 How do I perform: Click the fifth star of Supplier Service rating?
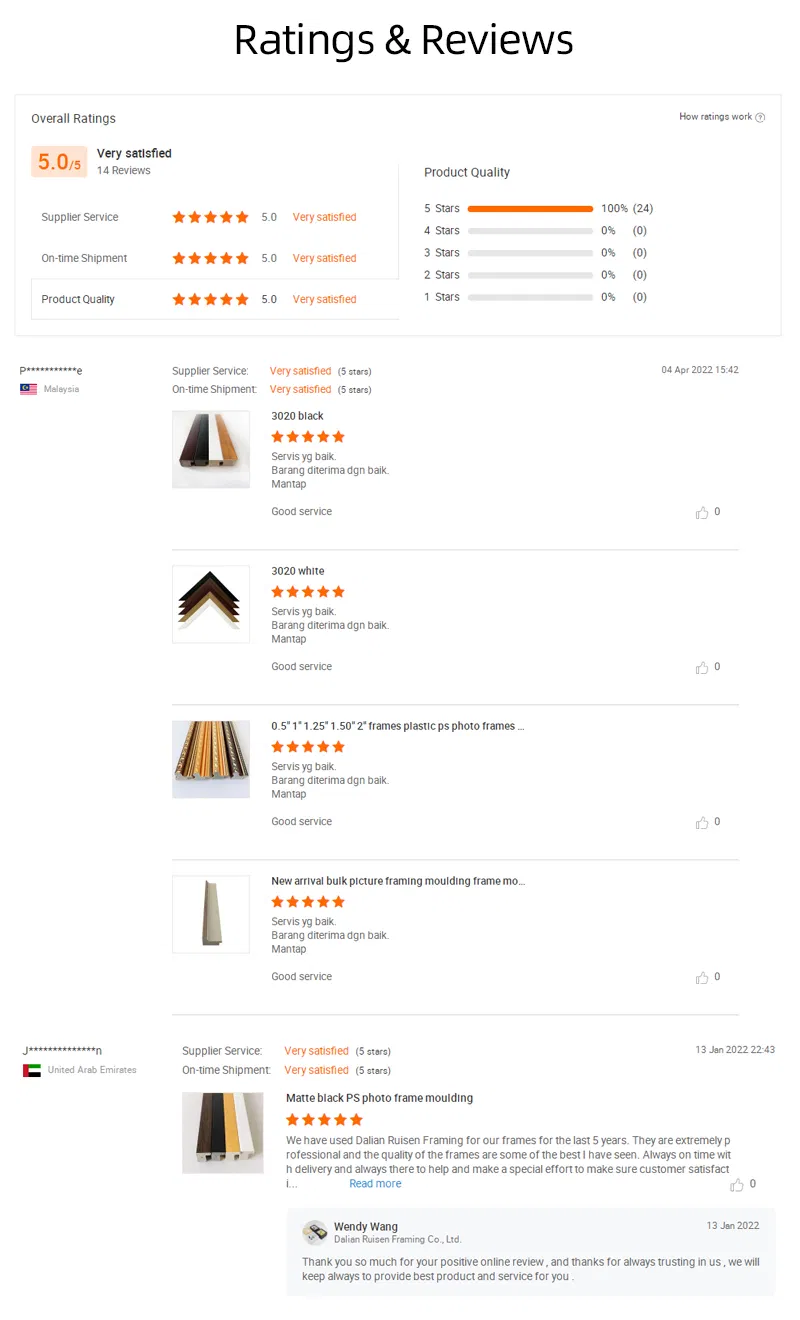(x=243, y=217)
